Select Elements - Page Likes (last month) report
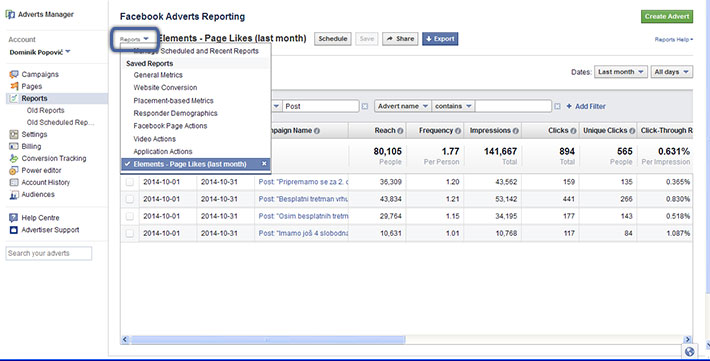 pos(196,164)
